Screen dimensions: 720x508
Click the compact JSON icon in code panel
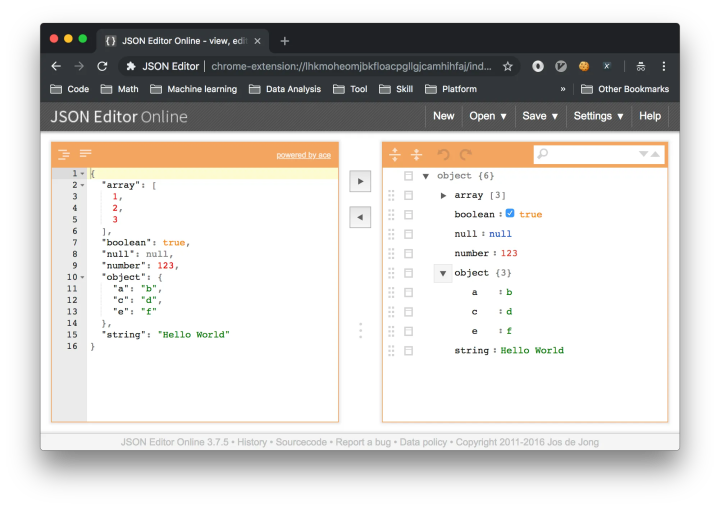[x=85, y=153]
